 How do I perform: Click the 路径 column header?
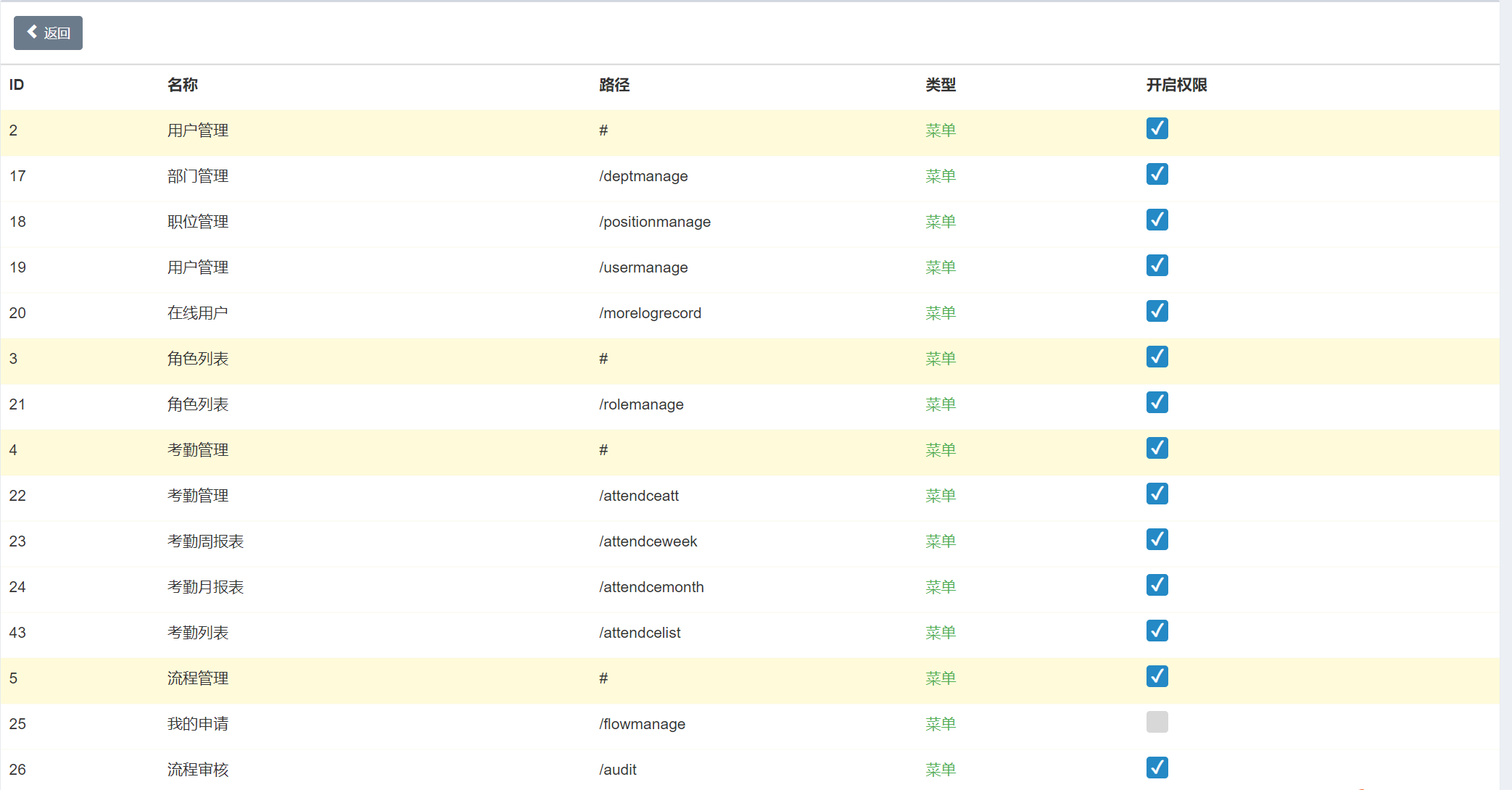[x=614, y=85]
